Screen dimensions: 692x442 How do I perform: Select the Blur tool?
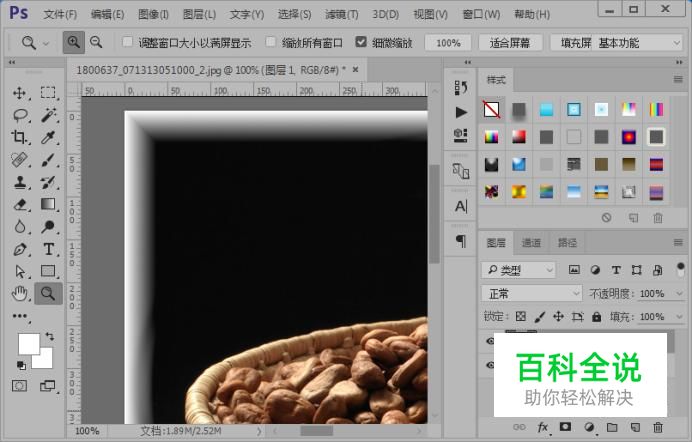pos(19,227)
